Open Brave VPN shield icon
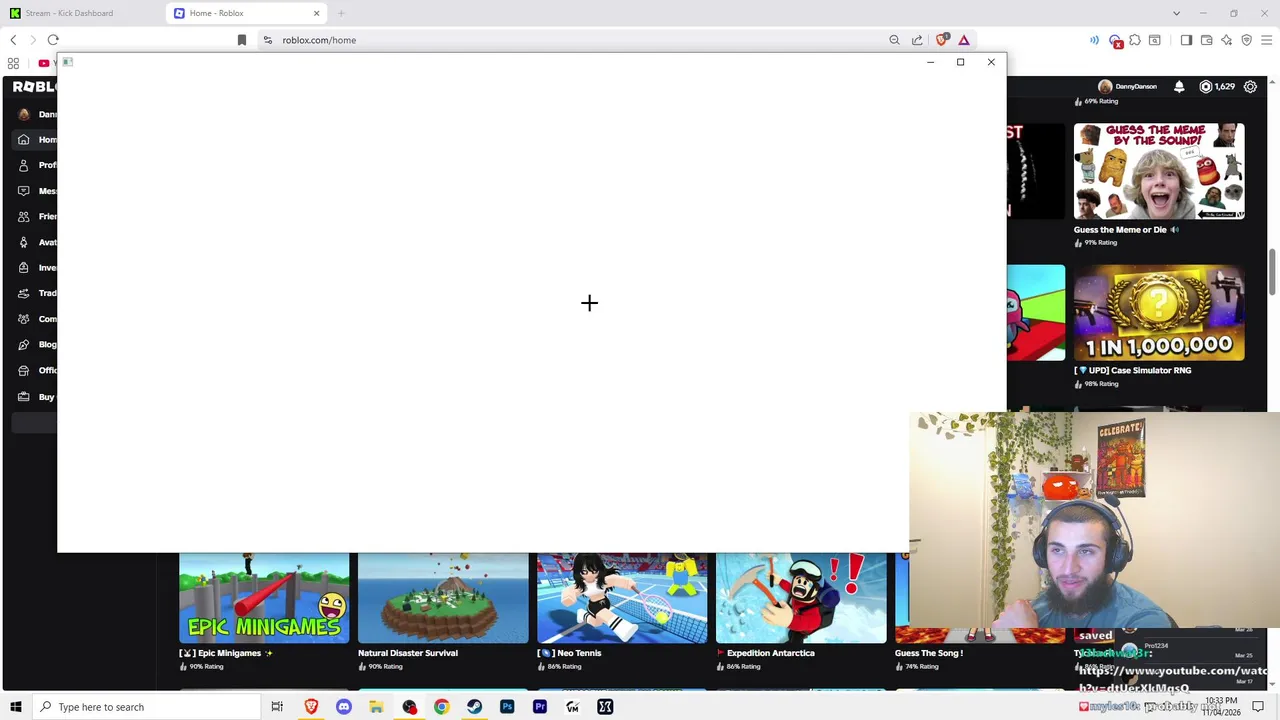The height and width of the screenshot is (720, 1280). (x=1246, y=40)
